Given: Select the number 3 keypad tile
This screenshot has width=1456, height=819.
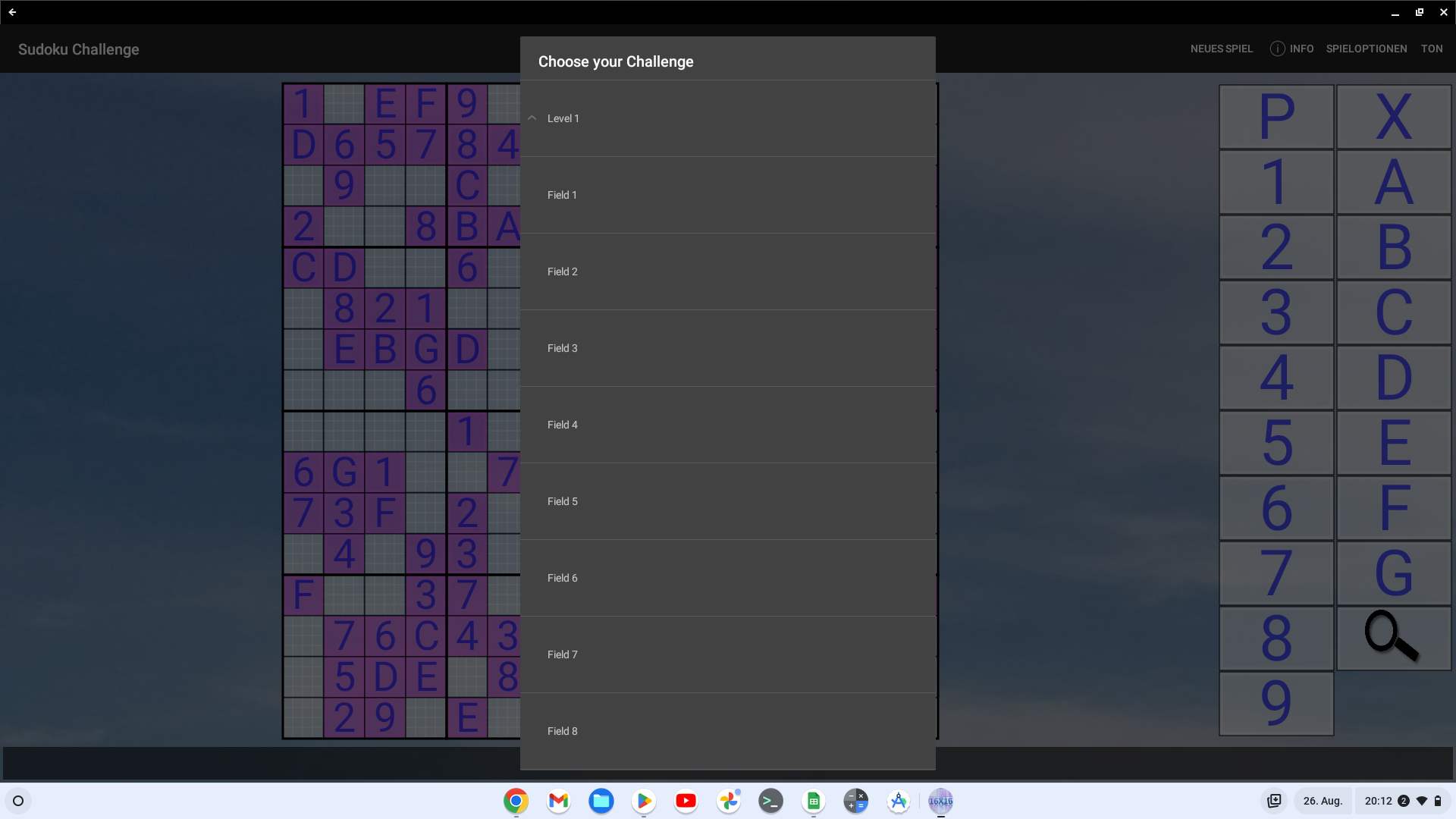Looking at the screenshot, I should pos(1276,312).
